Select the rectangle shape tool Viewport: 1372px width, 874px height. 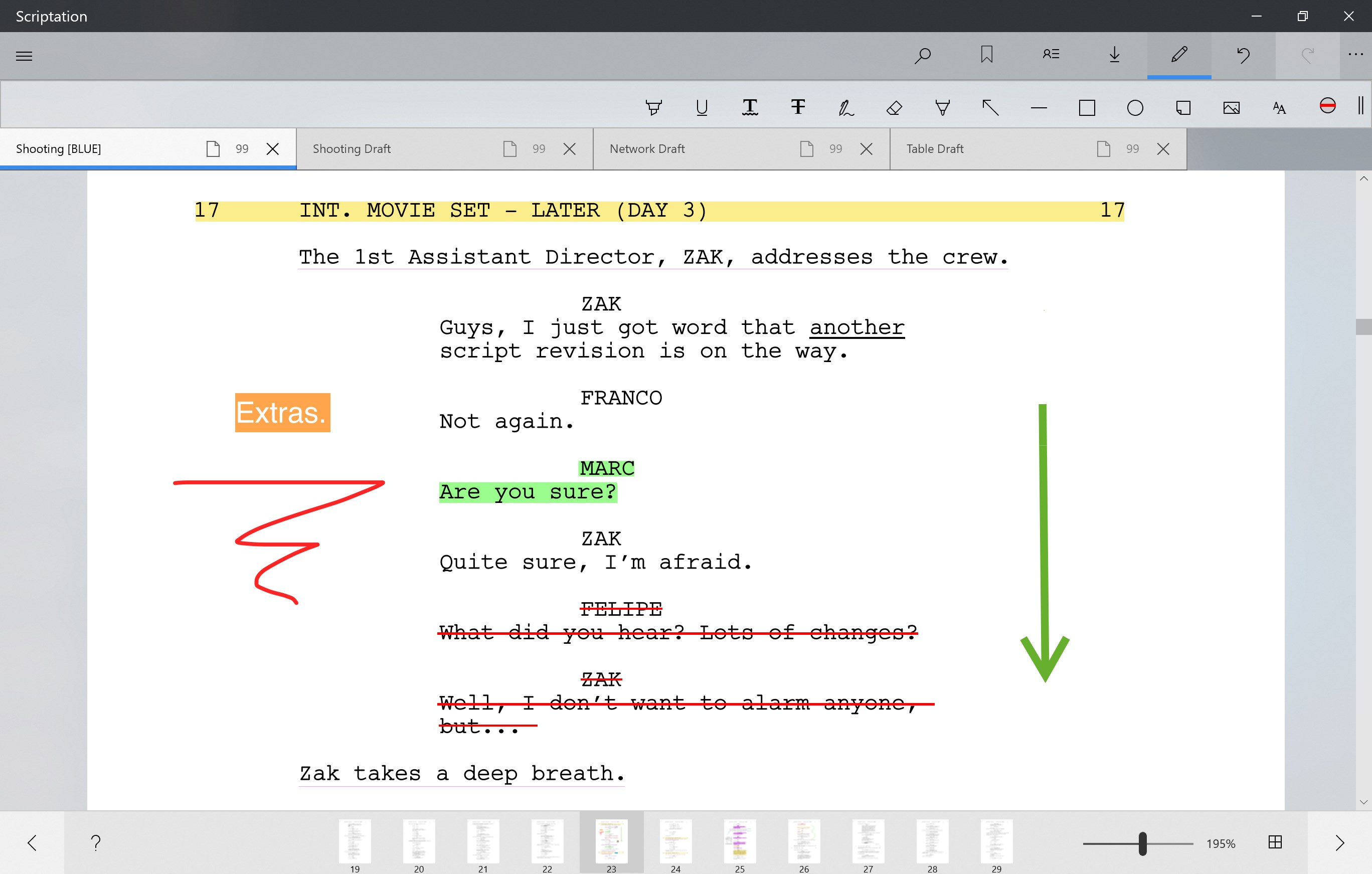(x=1087, y=107)
